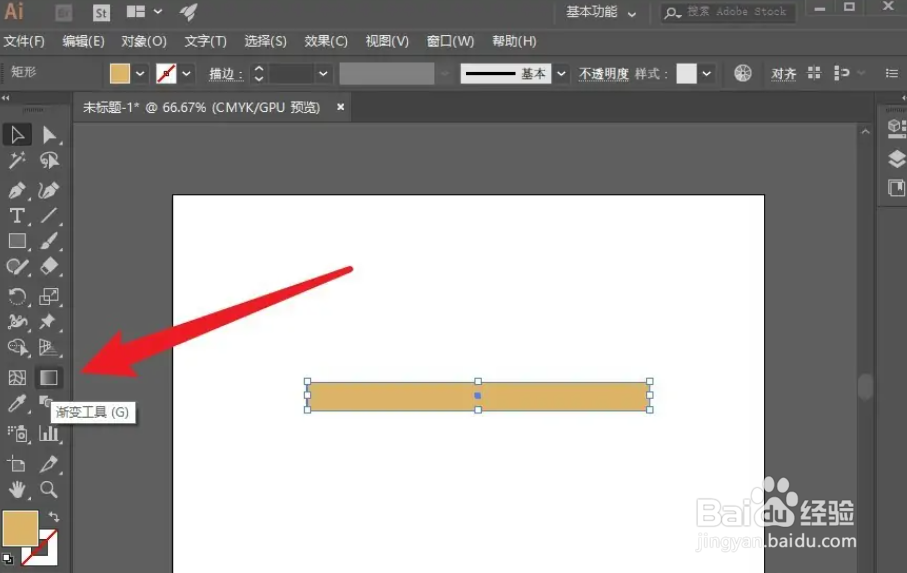Open the 编辑(E) menu

point(83,42)
